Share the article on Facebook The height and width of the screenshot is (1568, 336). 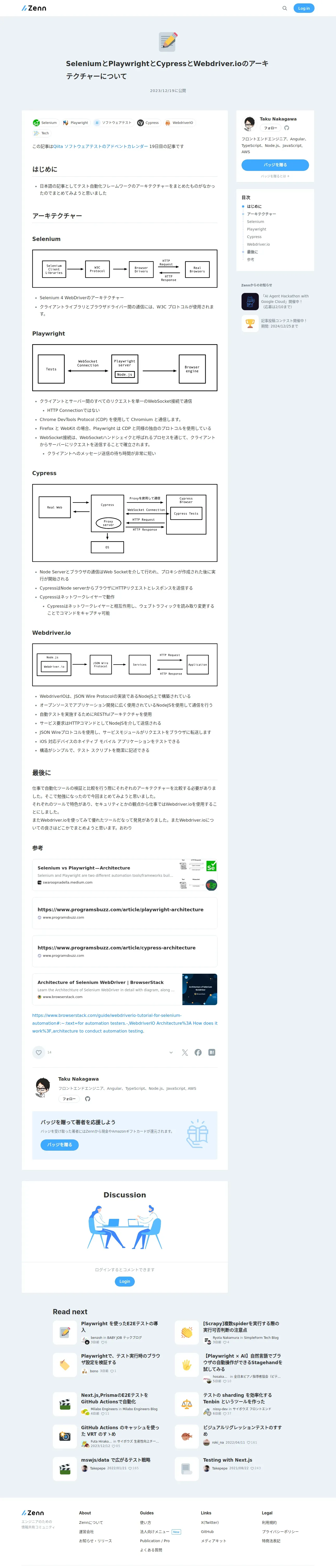tap(198, 1052)
